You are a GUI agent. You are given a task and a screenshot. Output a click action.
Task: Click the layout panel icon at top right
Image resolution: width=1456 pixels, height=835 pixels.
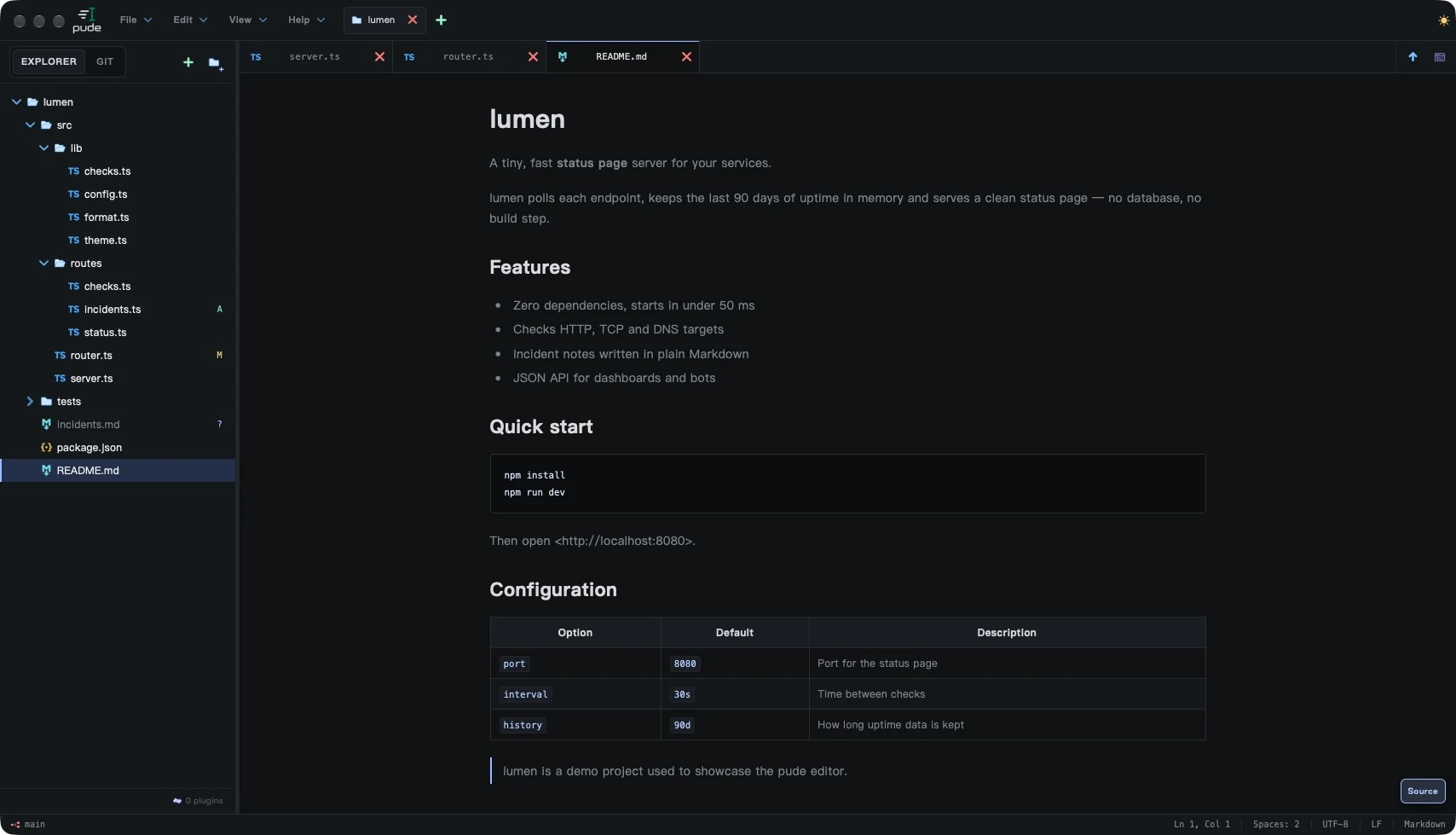[x=1440, y=57]
